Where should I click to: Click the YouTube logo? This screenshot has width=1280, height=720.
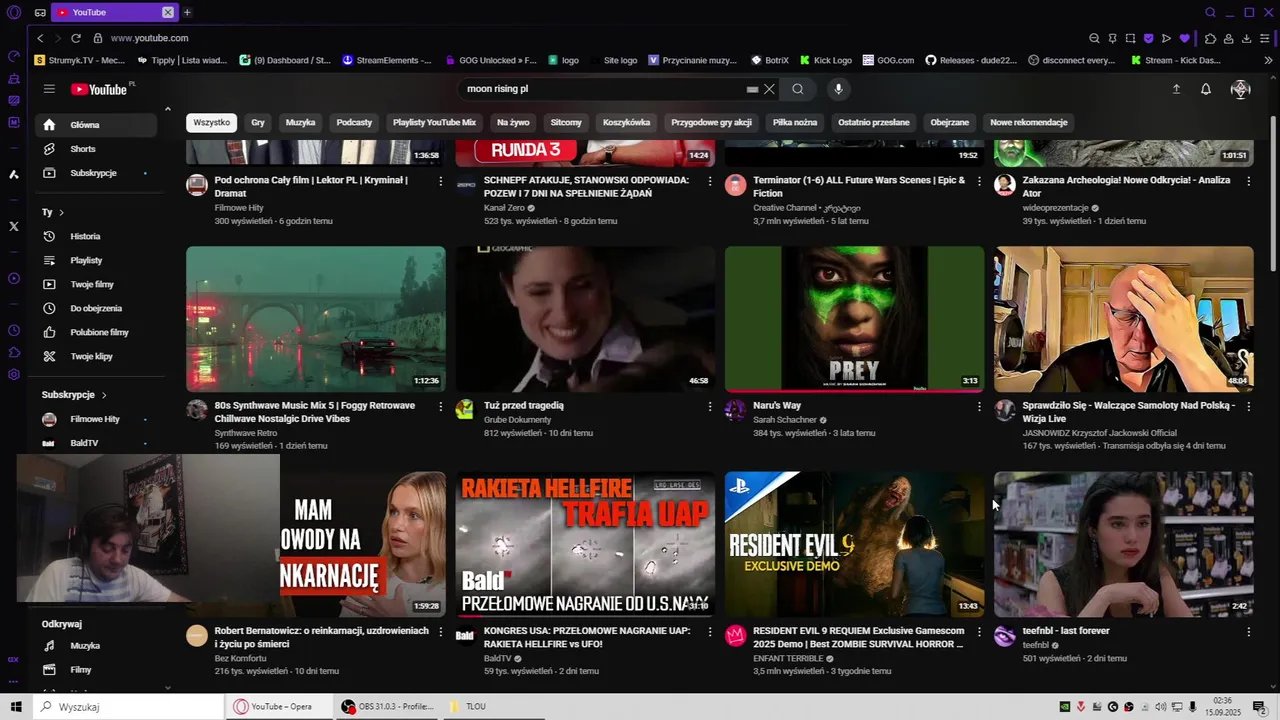click(x=99, y=89)
